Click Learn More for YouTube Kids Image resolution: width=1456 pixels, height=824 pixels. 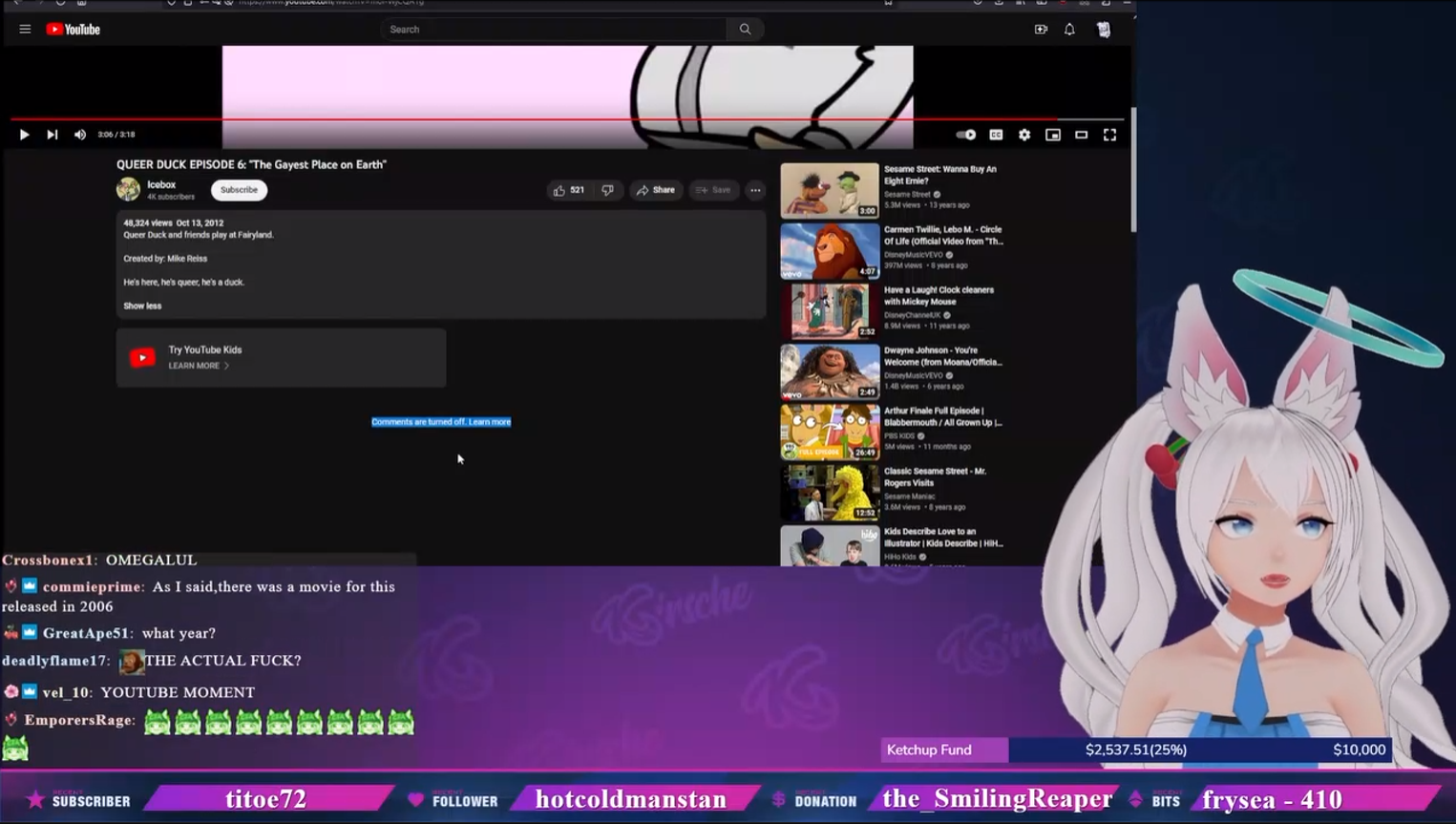pos(198,366)
